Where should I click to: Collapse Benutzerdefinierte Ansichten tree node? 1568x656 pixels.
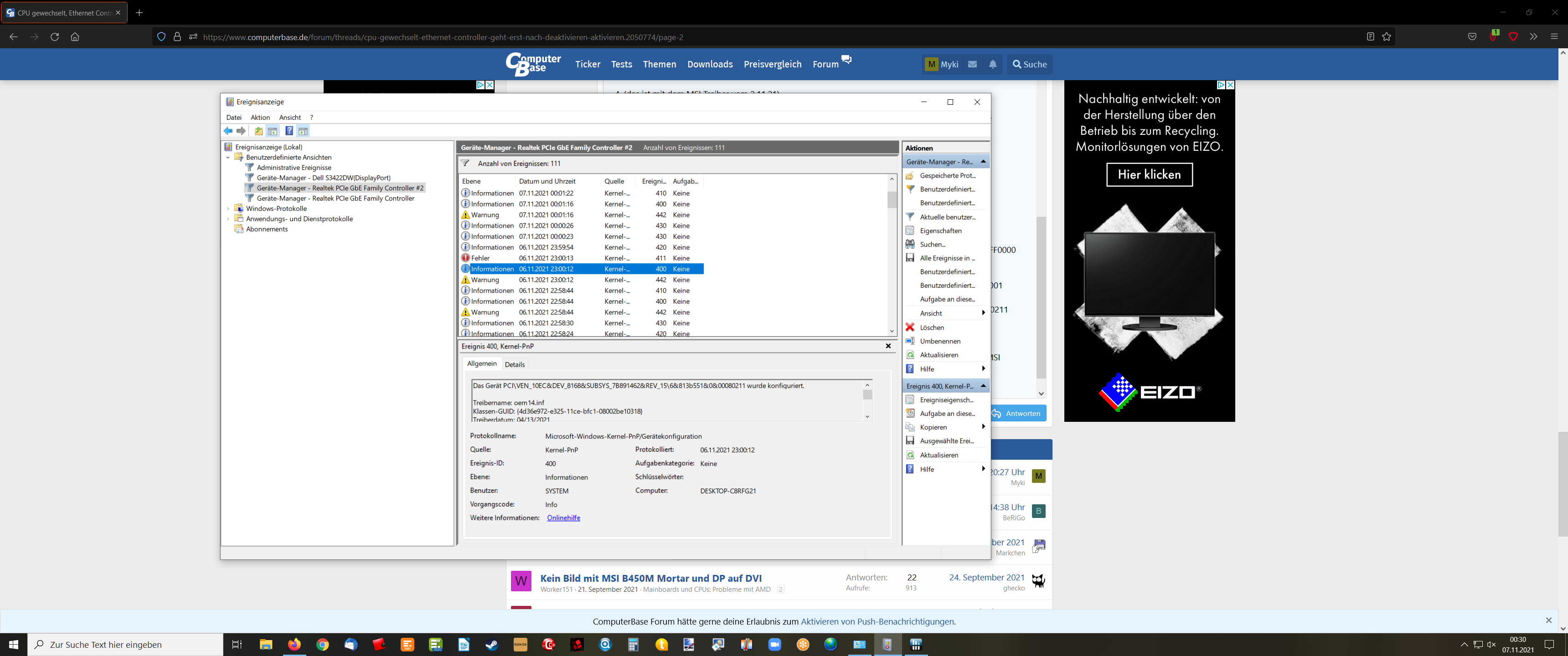pyautogui.click(x=228, y=157)
